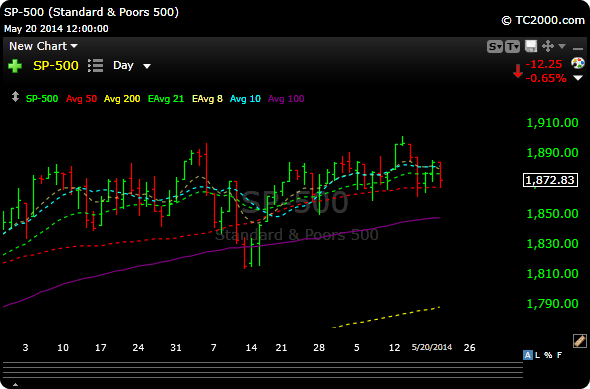Click the 5/20/2014 date axis label
This screenshot has height=389, width=590.
(x=432, y=347)
